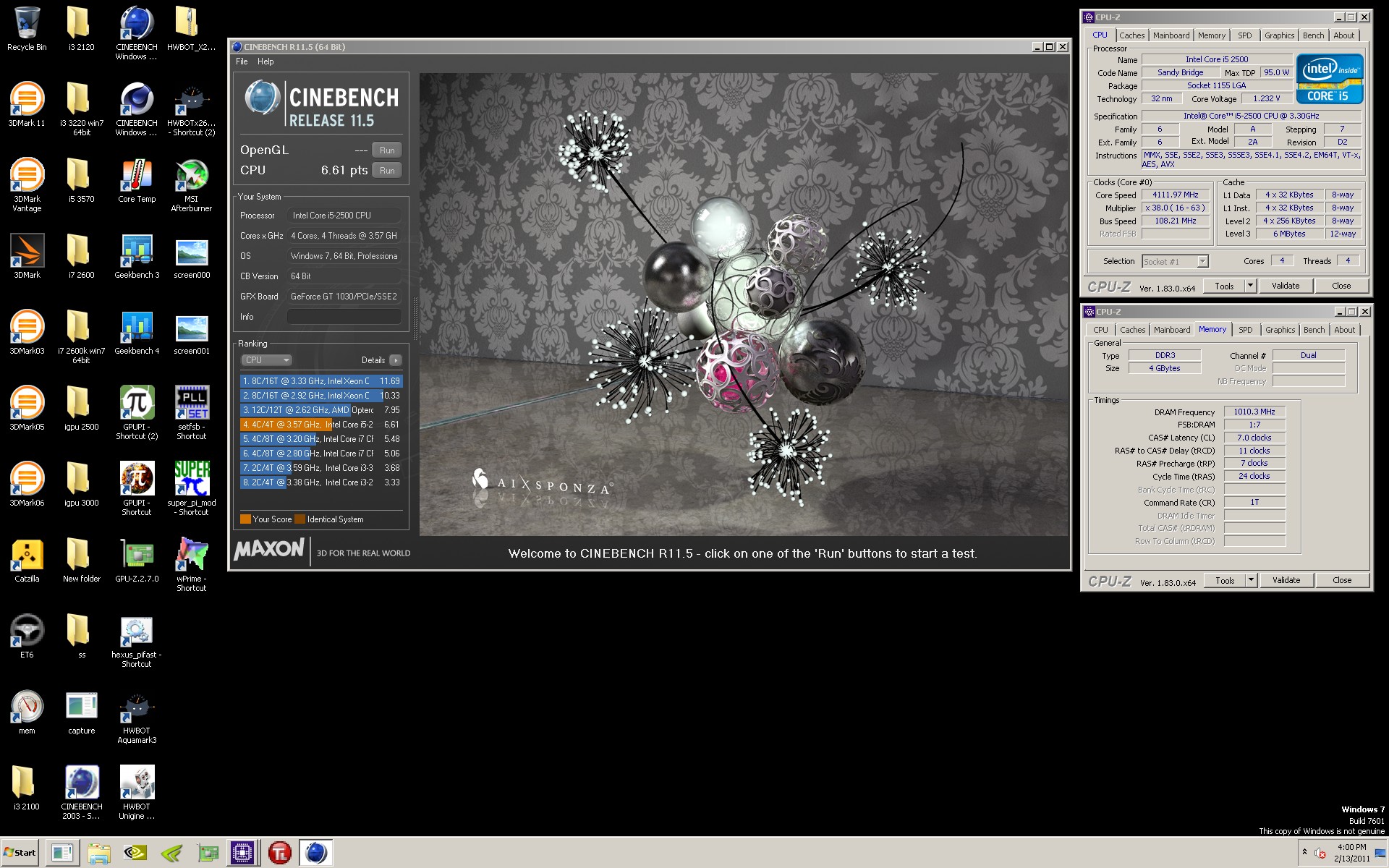Run the OpenGL benchmark
The width and height of the screenshot is (1389, 868).
pos(387,150)
